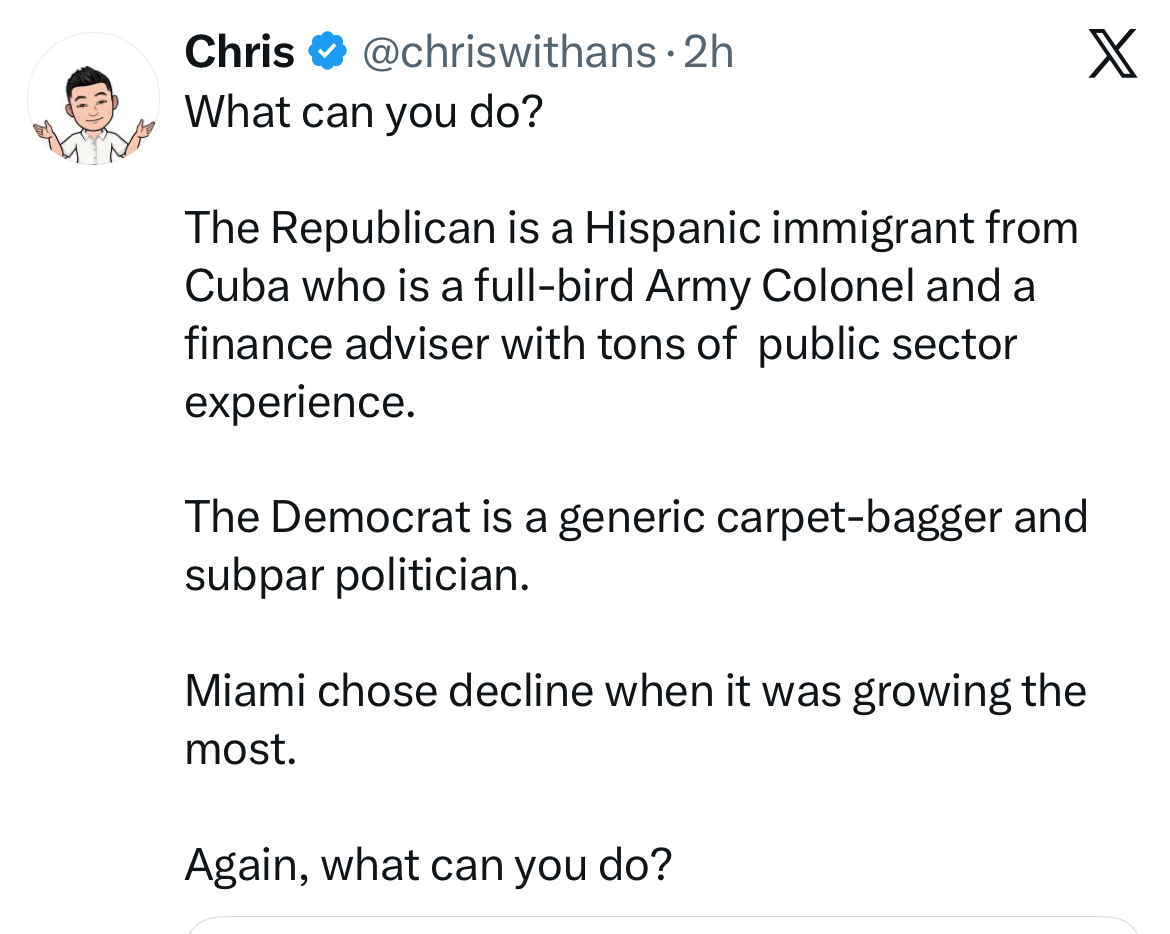Click Chris's cartoon avatar profile picture

pos(93,99)
